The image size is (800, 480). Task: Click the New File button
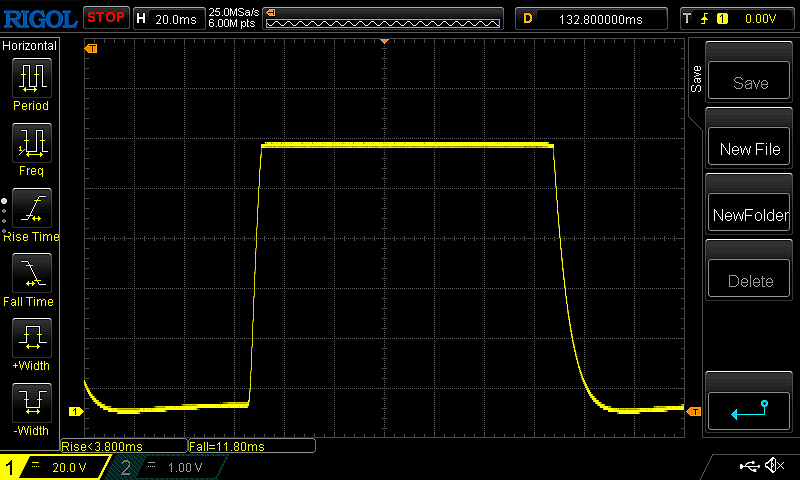[749, 147]
